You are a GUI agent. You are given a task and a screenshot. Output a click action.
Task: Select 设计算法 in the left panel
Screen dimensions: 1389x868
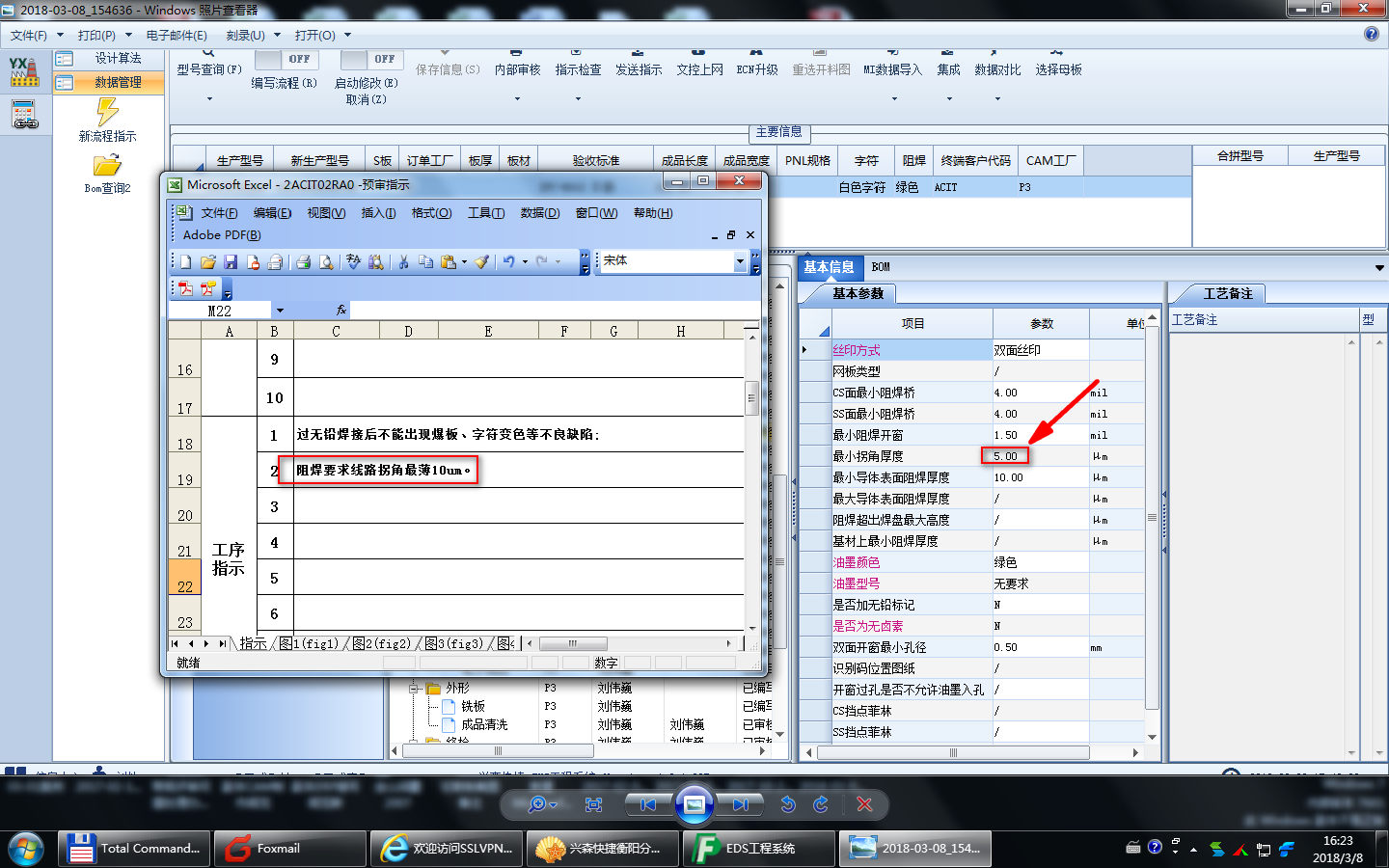click(108, 59)
